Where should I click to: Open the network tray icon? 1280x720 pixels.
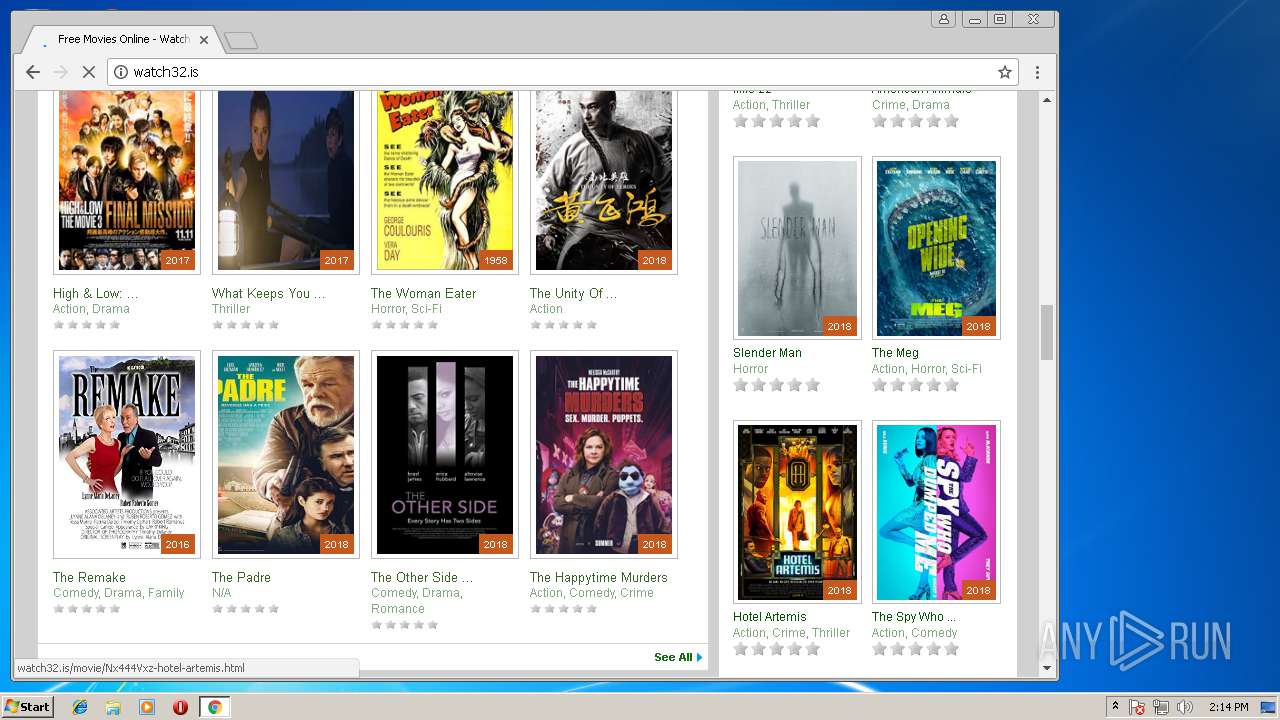click(1161, 707)
